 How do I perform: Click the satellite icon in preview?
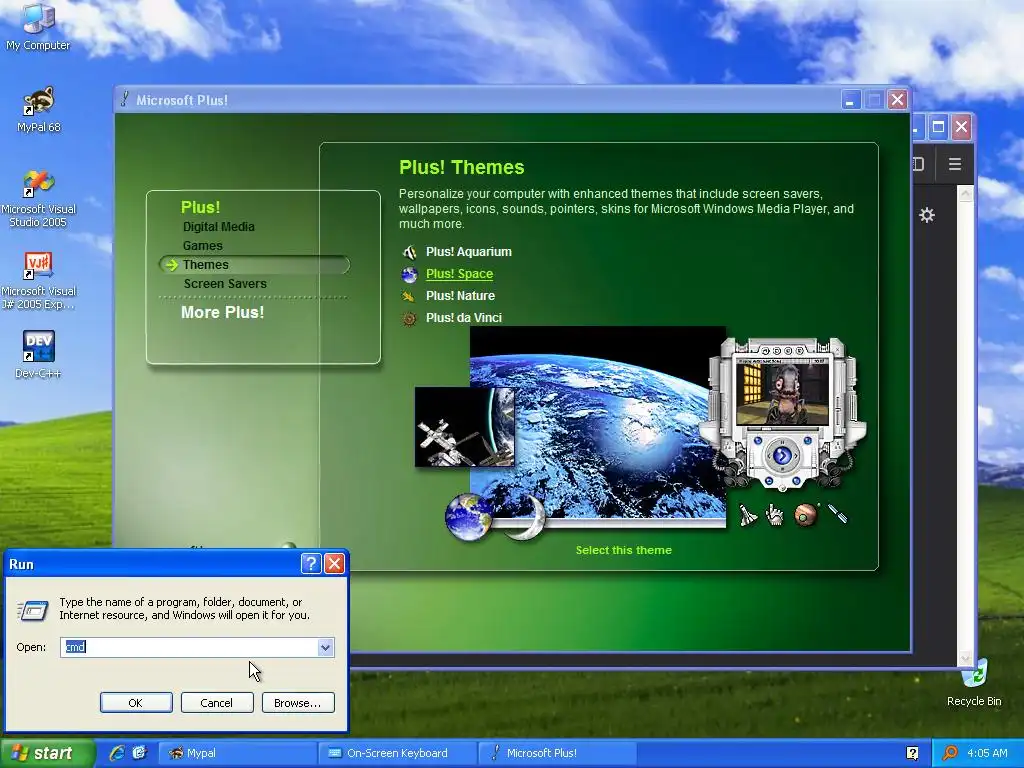pyautogui.click(x=837, y=513)
